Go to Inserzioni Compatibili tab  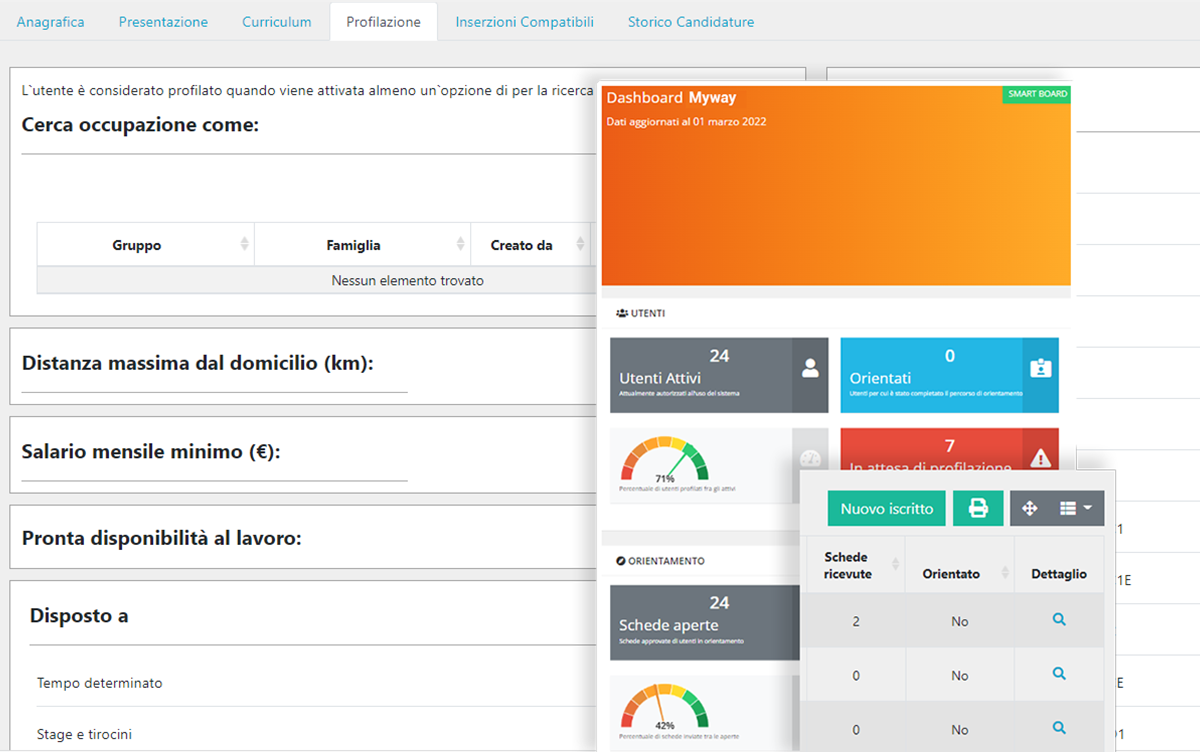pos(524,21)
